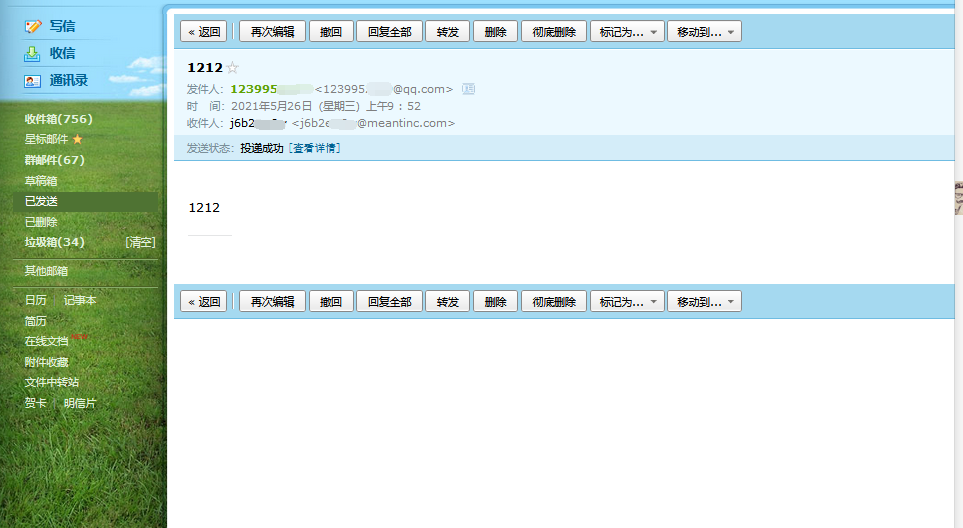Click 查看详情 delivery details link
Viewport: 963px width, 528px height.
coord(314,149)
